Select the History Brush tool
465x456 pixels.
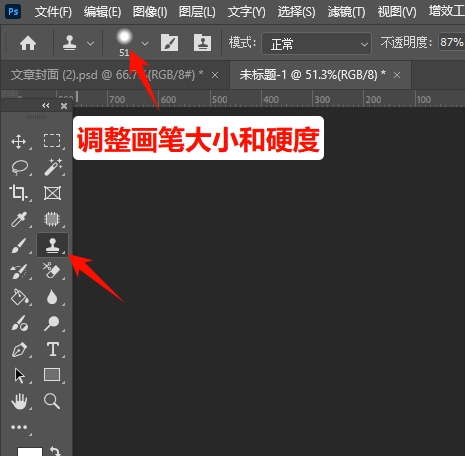pyautogui.click(x=19, y=272)
